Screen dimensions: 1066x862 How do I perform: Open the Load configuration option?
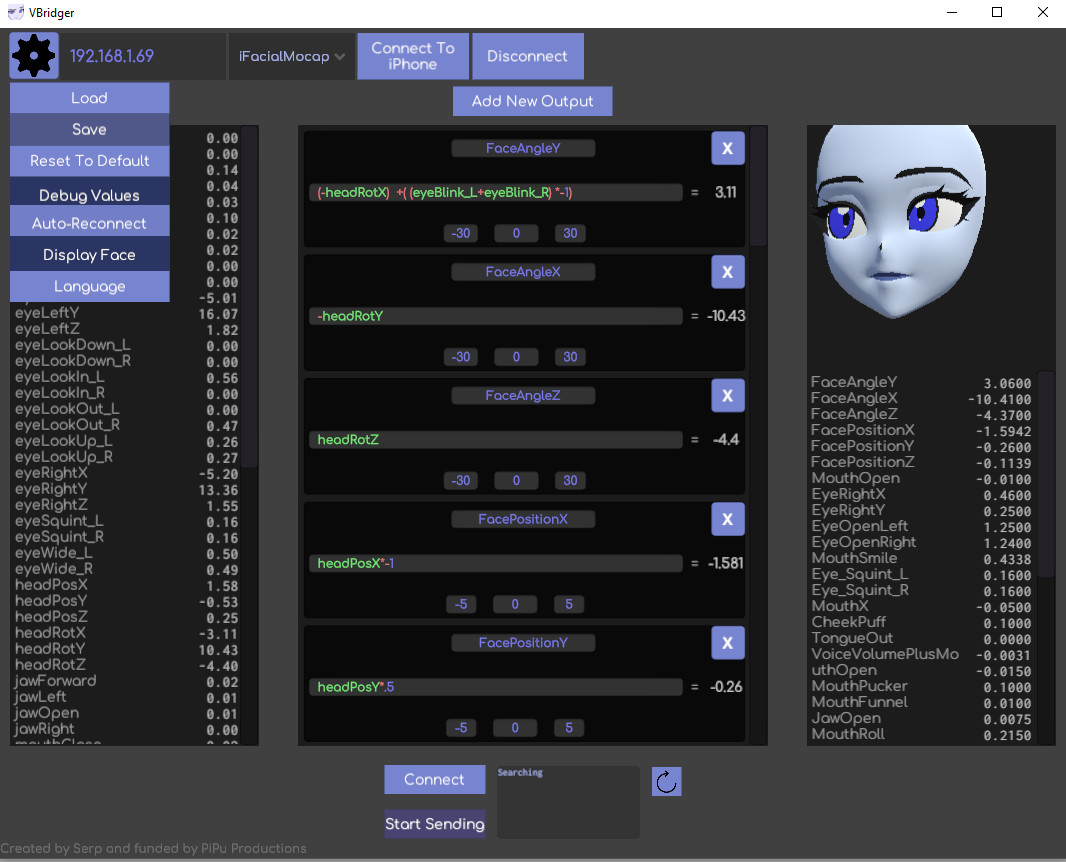(89, 97)
